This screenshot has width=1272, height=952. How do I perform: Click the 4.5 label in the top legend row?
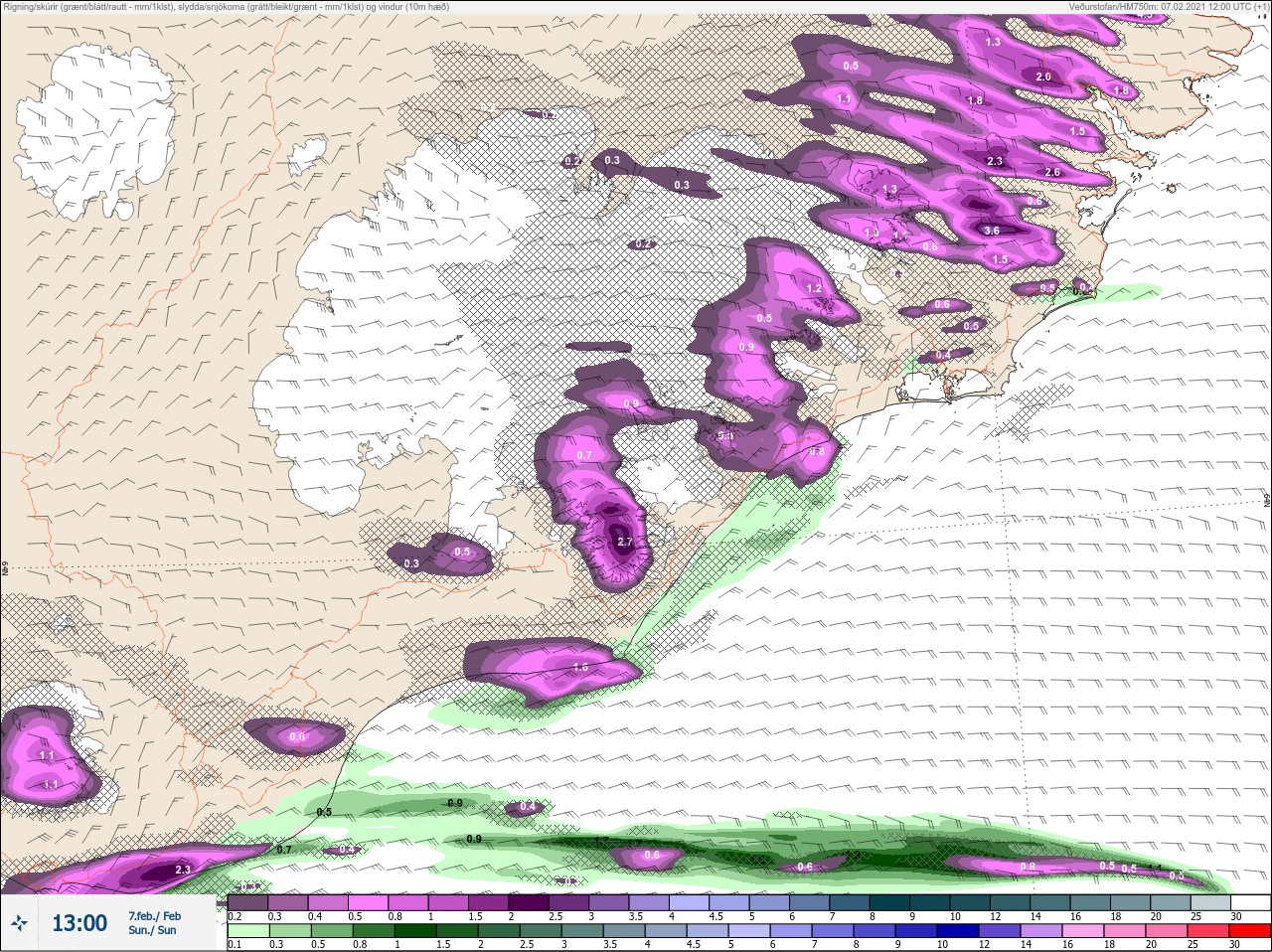[x=716, y=916]
